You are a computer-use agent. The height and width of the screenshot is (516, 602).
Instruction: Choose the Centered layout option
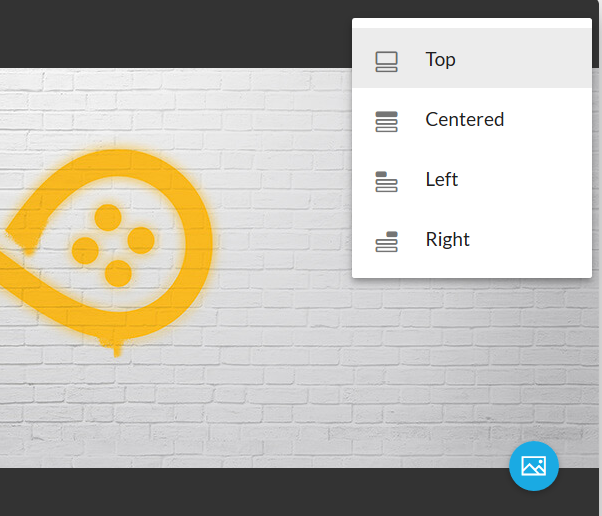point(471,118)
